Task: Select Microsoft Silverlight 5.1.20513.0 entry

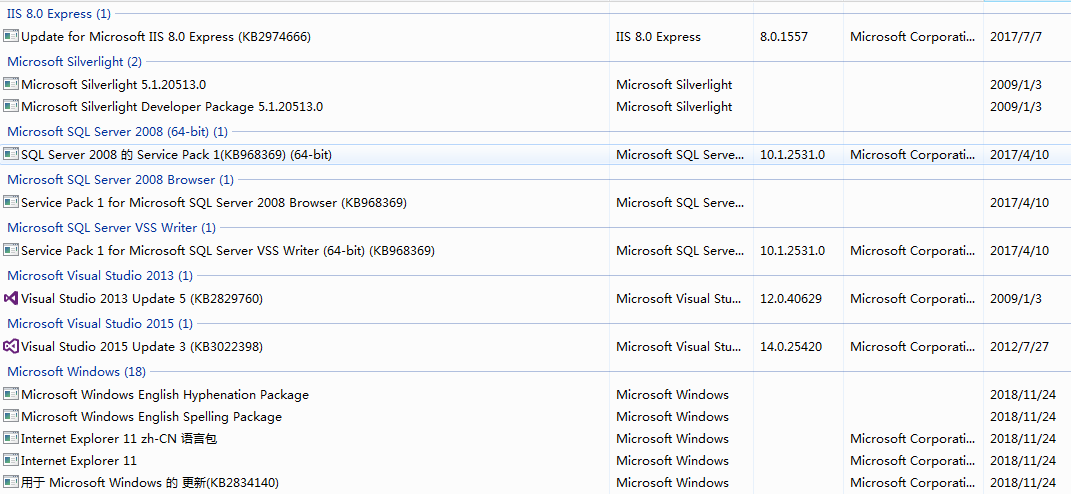Action: pos(113,85)
